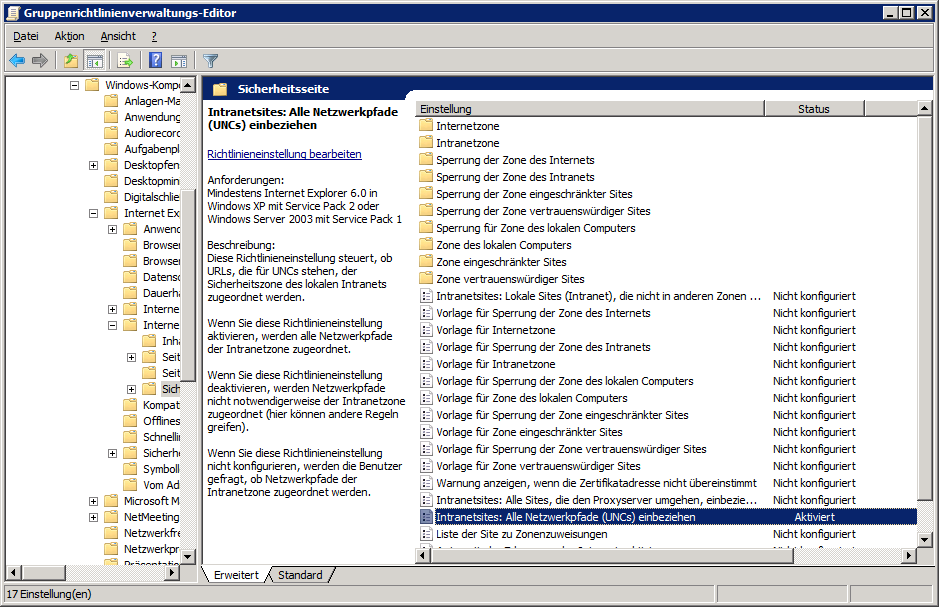Switch to the Standard tab
This screenshot has height=607, width=939.
click(300, 575)
